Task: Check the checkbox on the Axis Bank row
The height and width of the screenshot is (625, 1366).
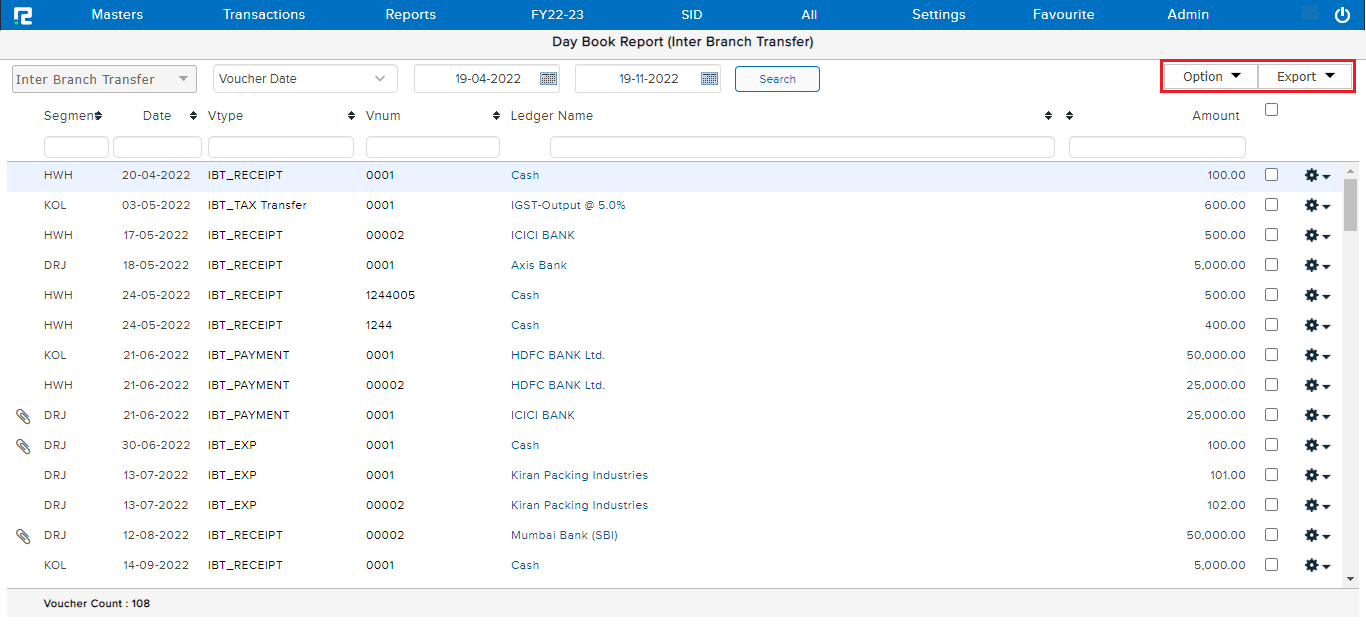Action: coord(1271,265)
